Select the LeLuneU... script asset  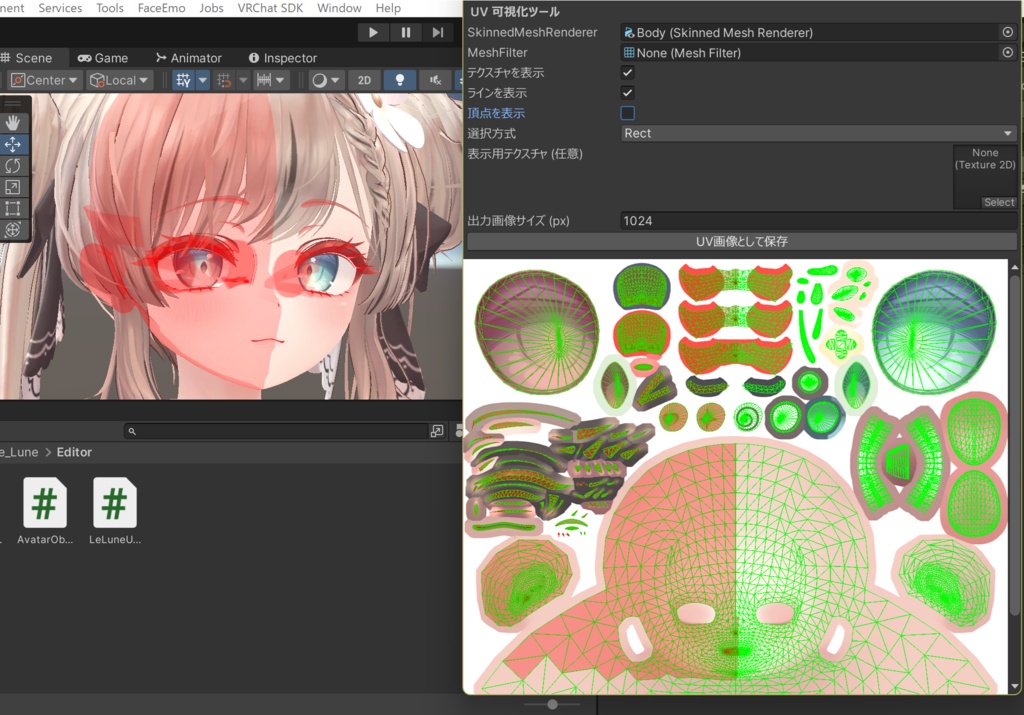(115, 511)
